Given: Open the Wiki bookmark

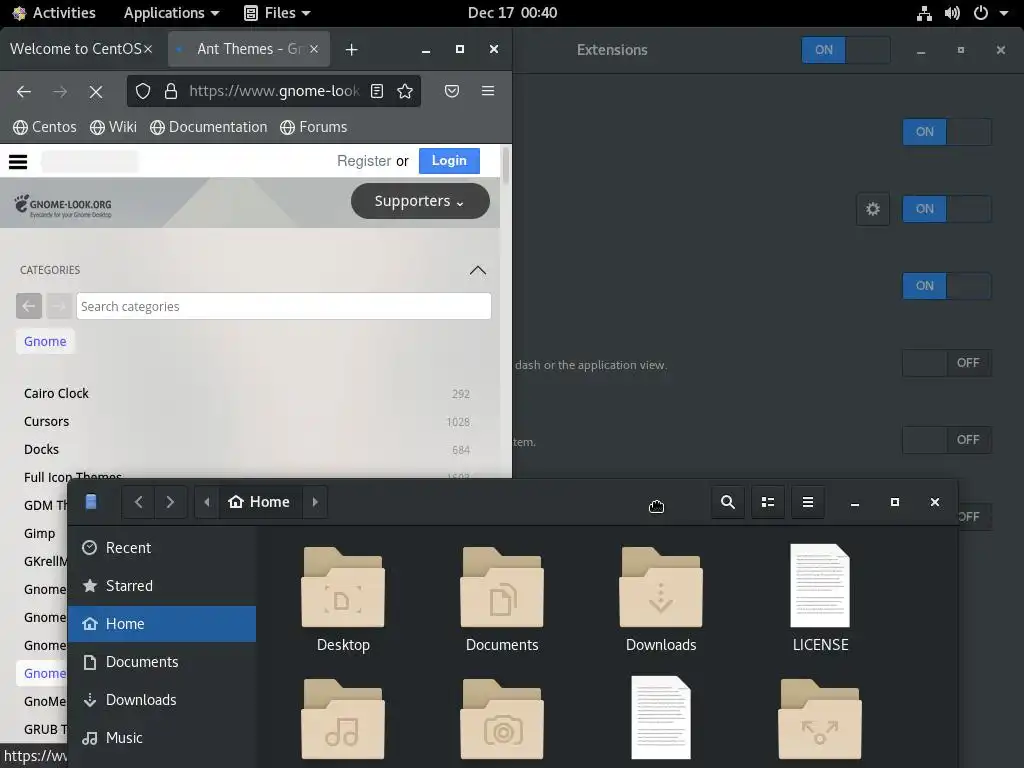Looking at the screenshot, I should [x=114, y=127].
